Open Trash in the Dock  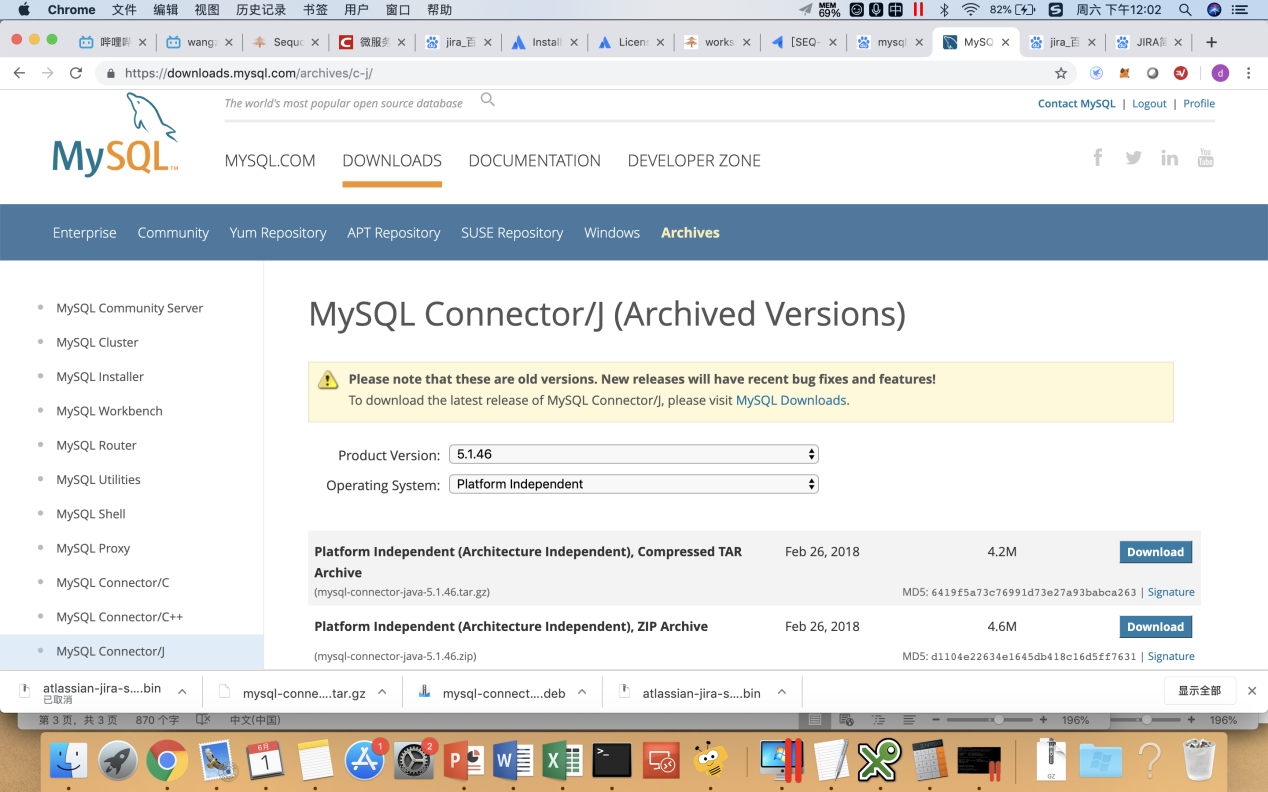pyautogui.click(x=1197, y=760)
